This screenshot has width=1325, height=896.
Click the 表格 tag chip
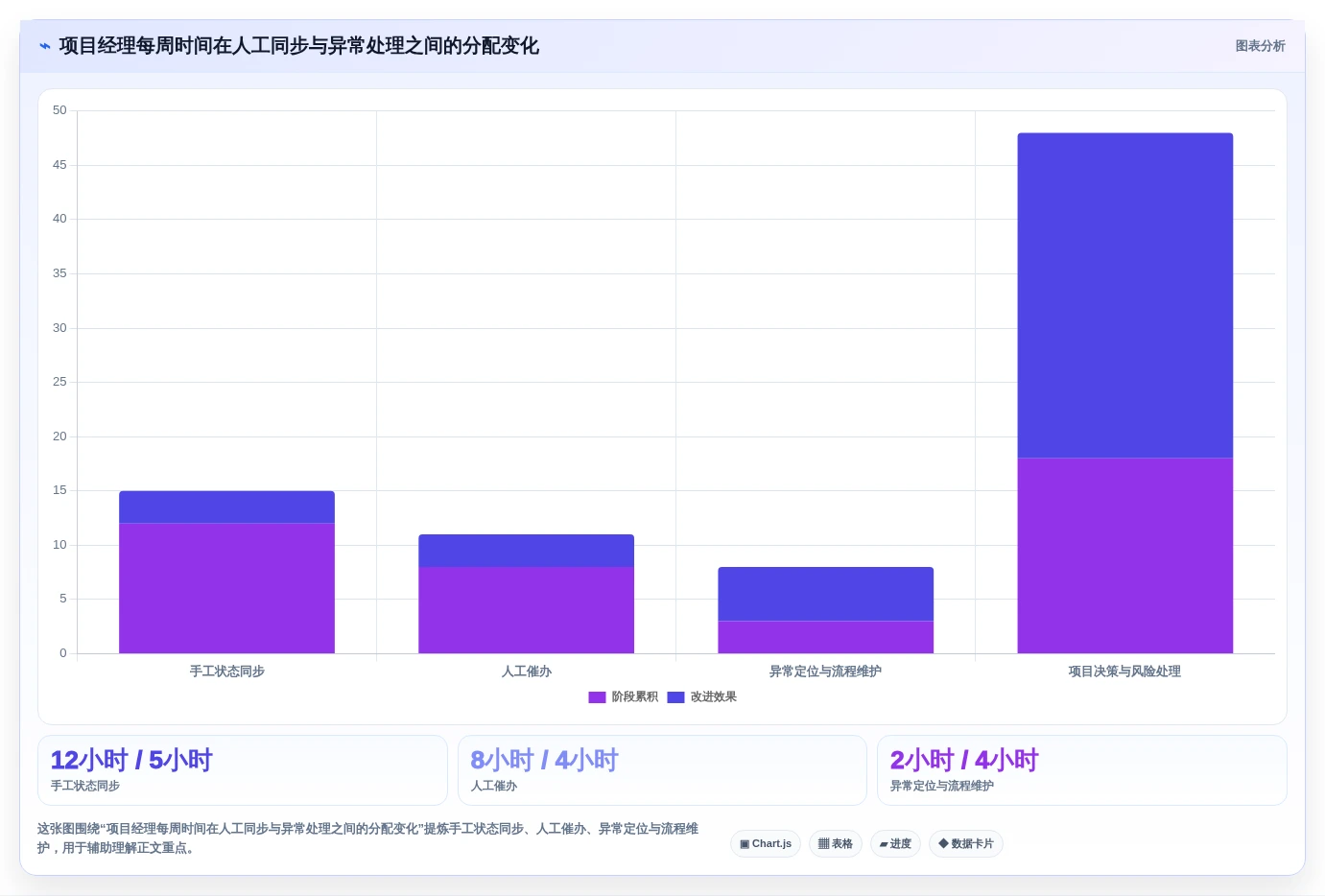[836, 844]
